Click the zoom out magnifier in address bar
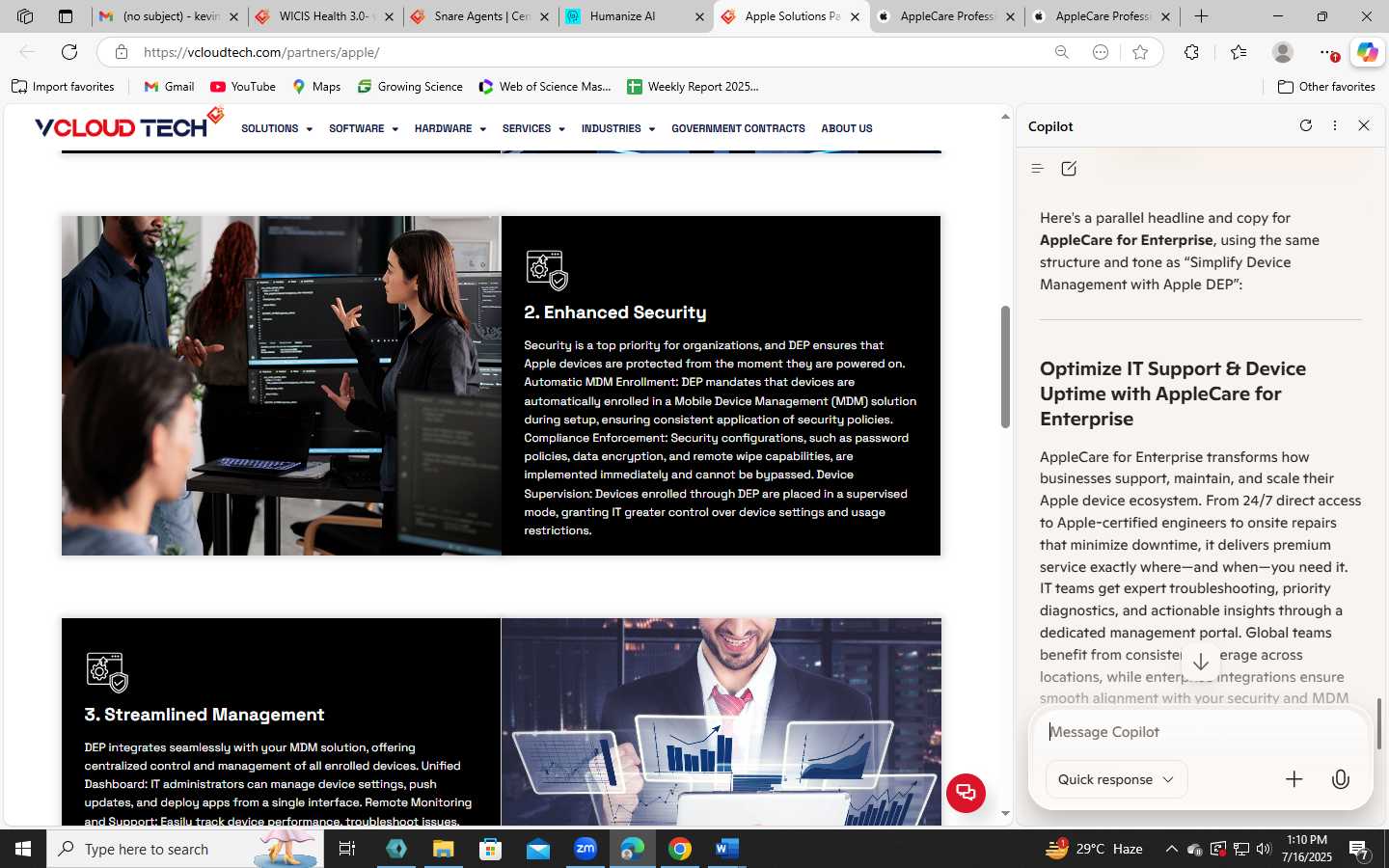This screenshot has width=1389, height=868. tap(1062, 52)
